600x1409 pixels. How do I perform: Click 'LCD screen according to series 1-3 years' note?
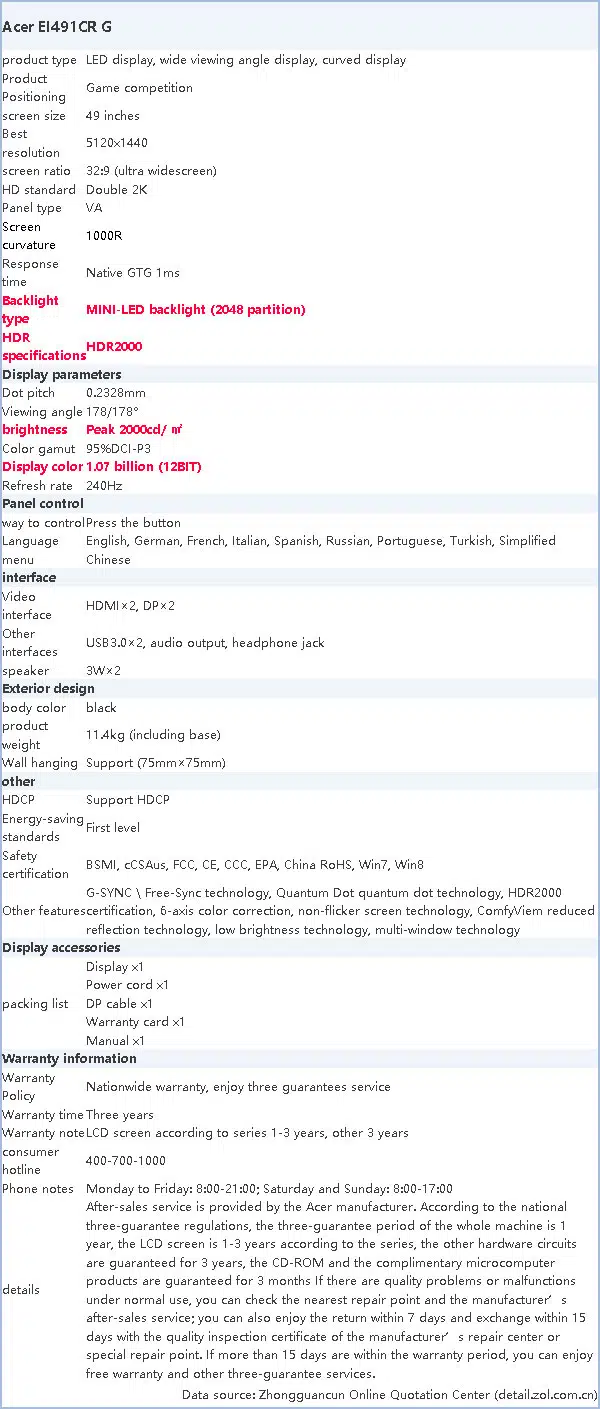247,1133
